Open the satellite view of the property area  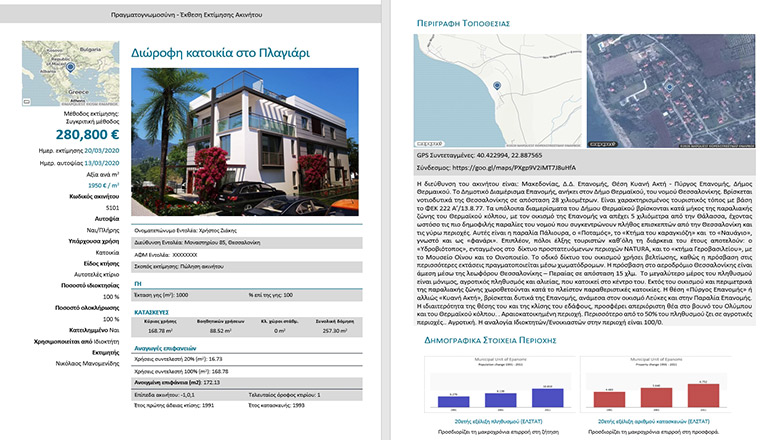click(671, 91)
